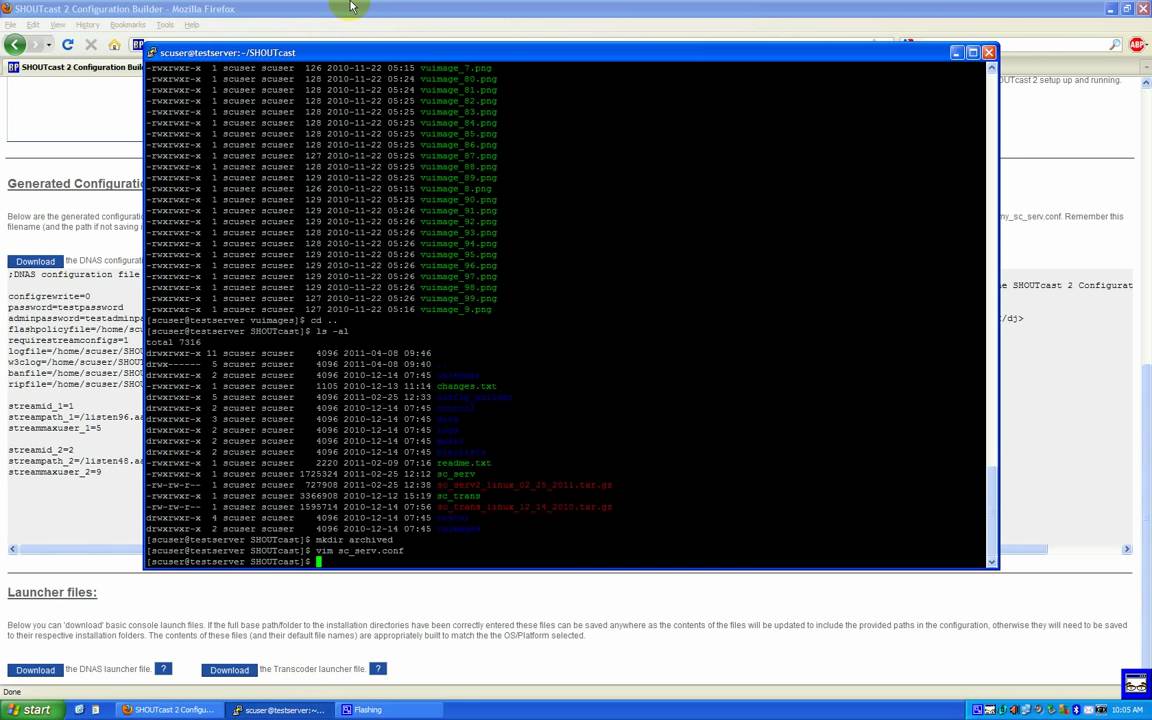This screenshot has width=1152, height=720.
Task: Open Firefox's home page icon
Action: (x=114, y=45)
